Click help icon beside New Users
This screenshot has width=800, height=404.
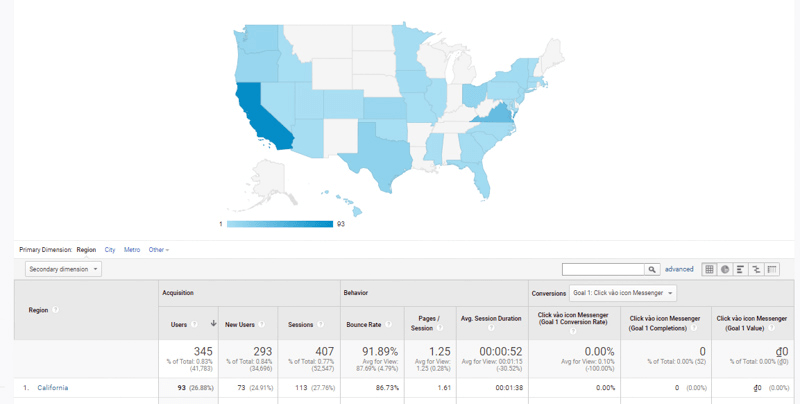click(x=263, y=324)
